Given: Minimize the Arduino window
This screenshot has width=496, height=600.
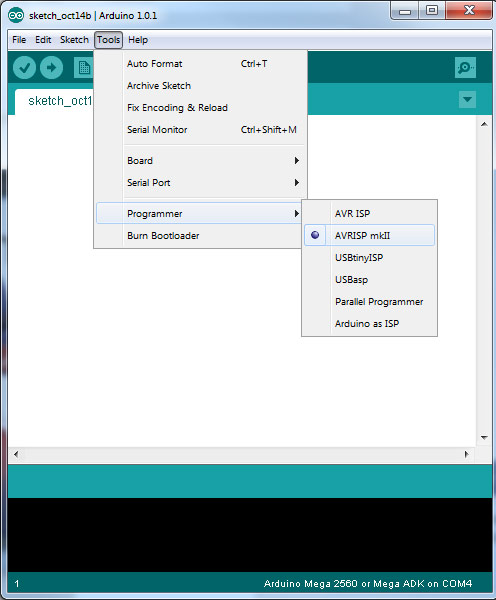Looking at the screenshot, I should tap(405, 11).
